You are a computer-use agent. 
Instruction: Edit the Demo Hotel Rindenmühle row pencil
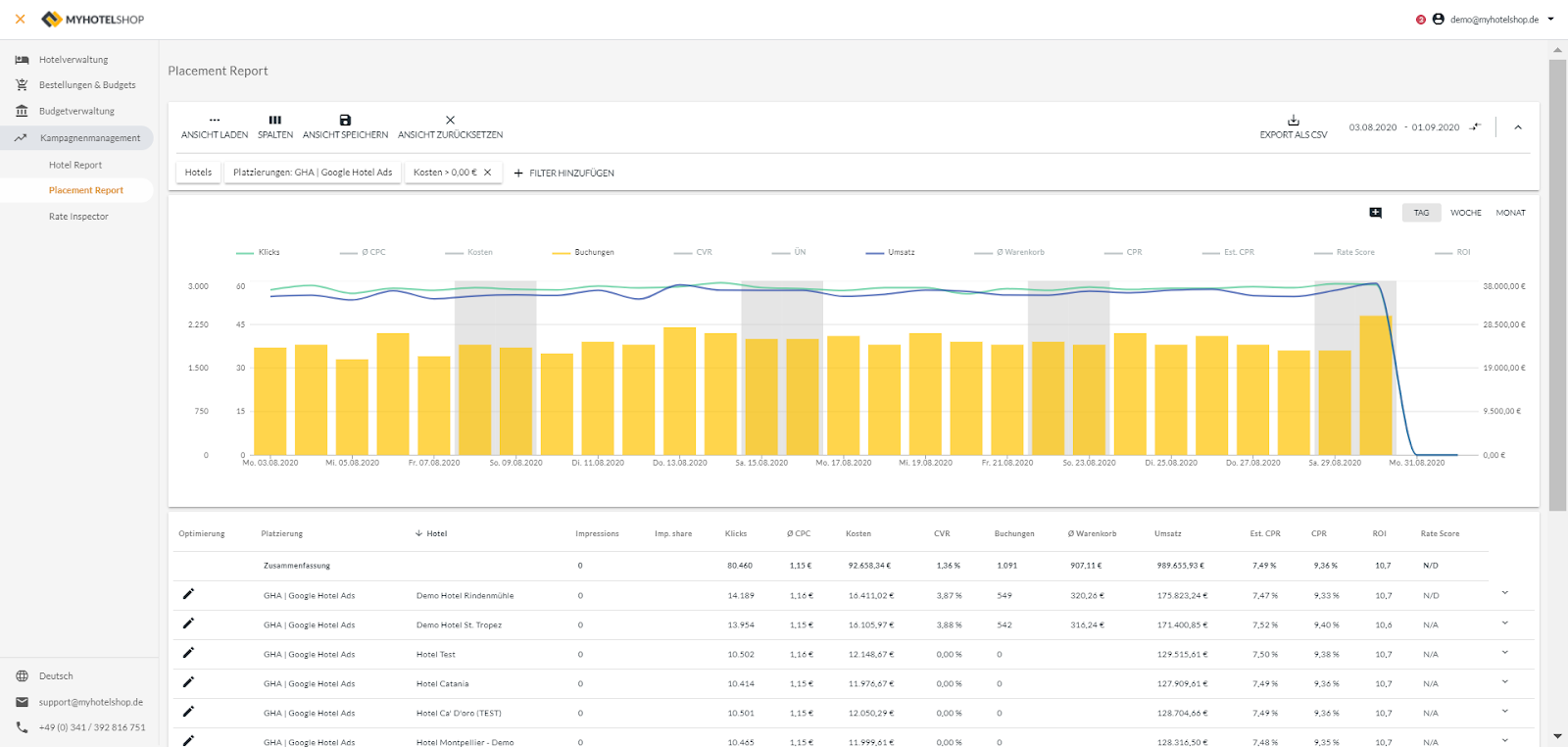tap(188, 594)
